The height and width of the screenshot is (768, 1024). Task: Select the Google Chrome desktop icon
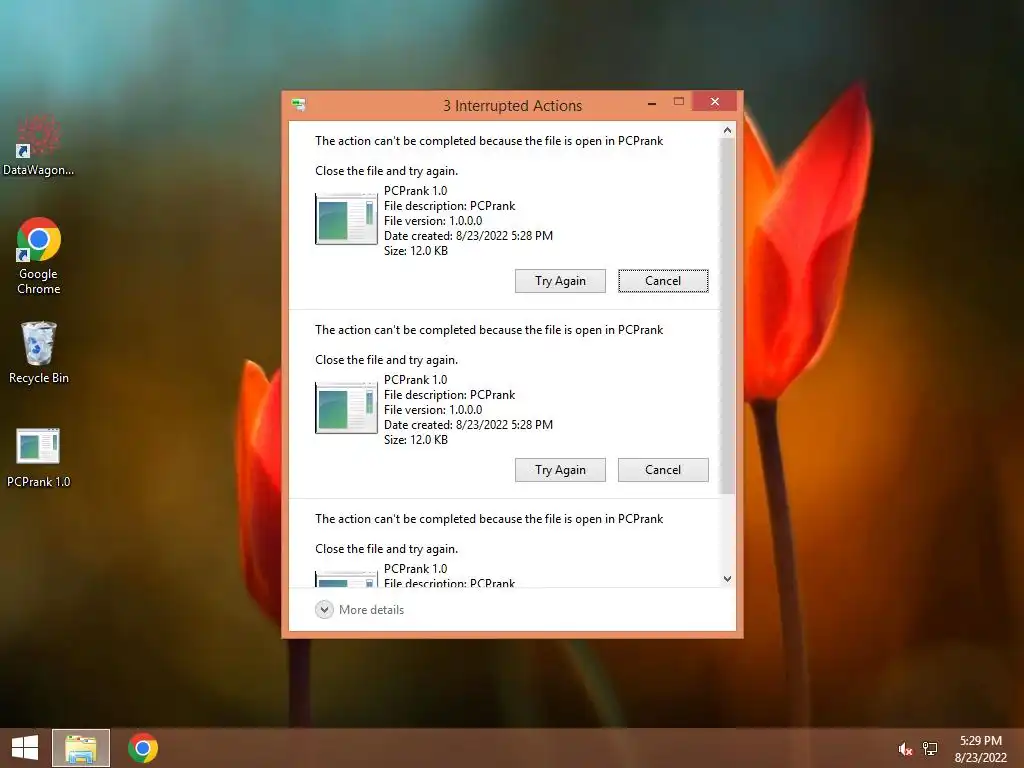click(39, 256)
